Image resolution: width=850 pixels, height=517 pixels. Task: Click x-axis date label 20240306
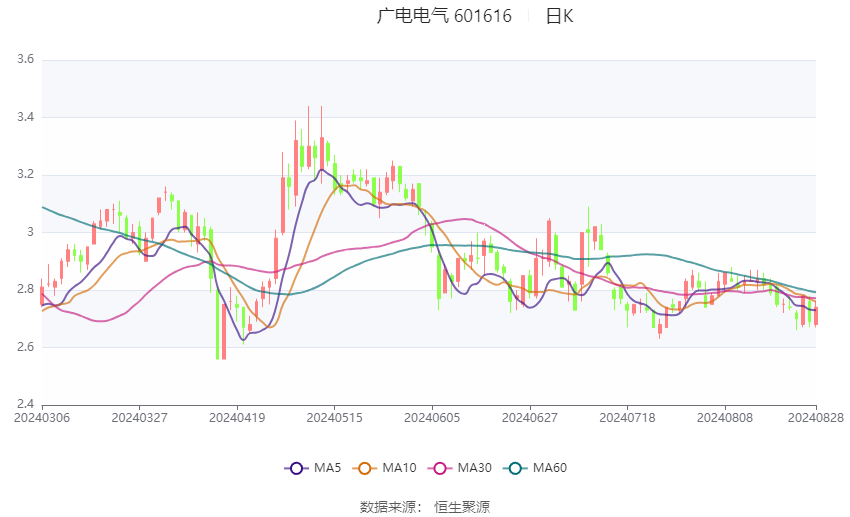42,418
